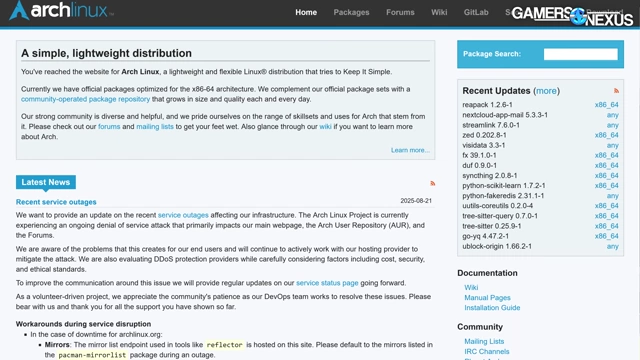
Task: Open the Recent Updates RSS feed icon
Action: (x=616, y=91)
